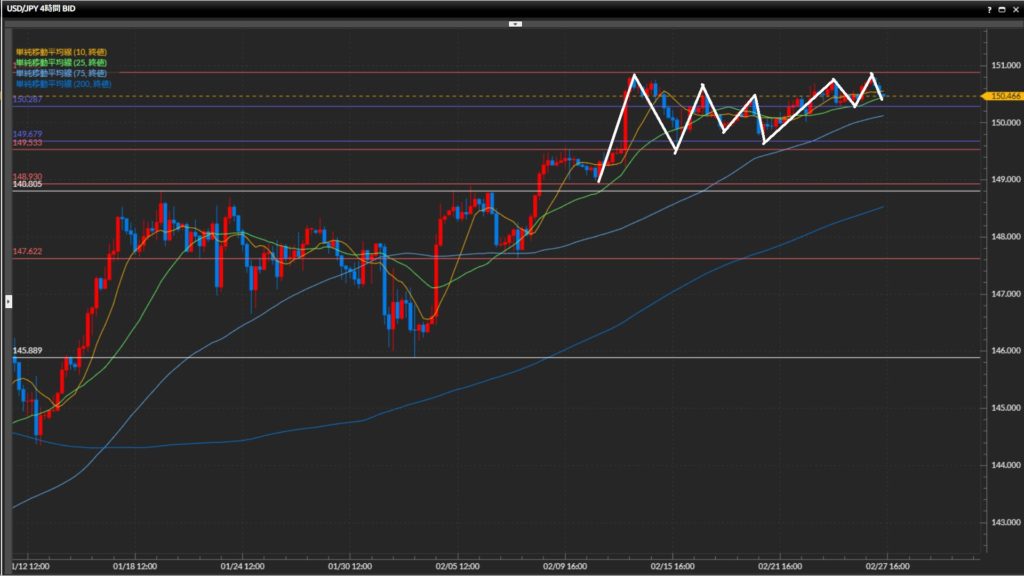Image resolution: width=1024 pixels, height=576 pixels.
Task: Click the 150.287 blue line label
Action: point(27,100)
